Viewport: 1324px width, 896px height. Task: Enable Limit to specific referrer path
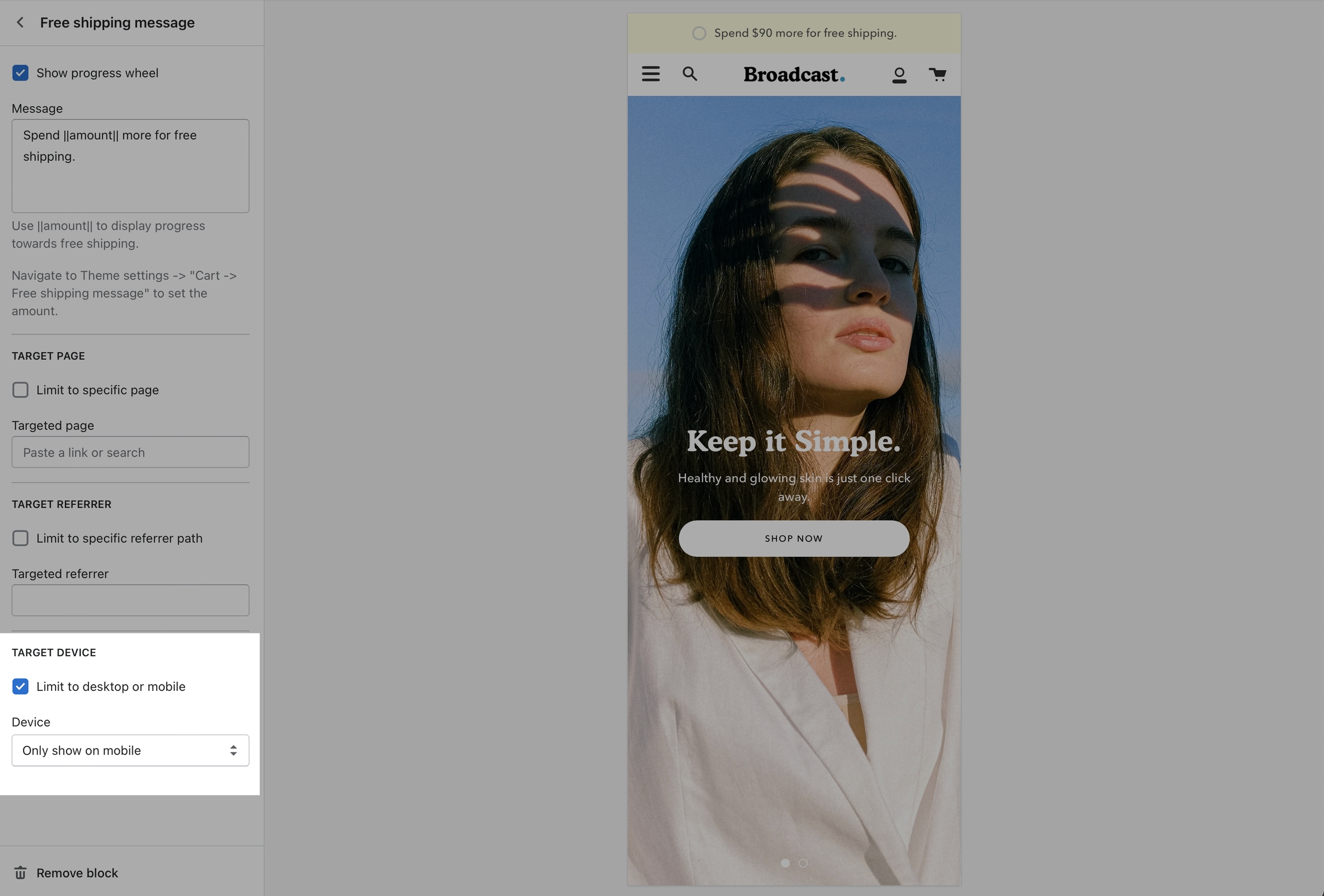click(20, 538)
